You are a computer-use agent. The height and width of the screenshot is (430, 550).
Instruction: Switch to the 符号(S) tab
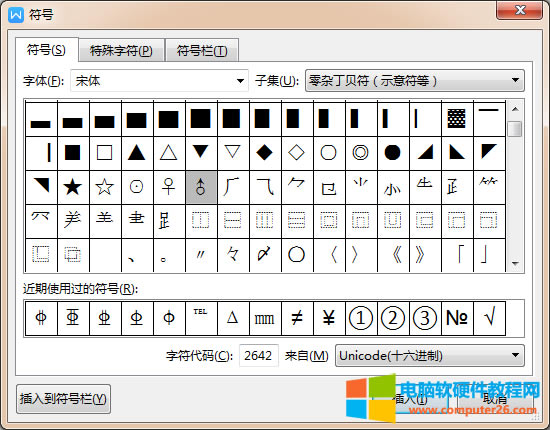click(46, 50)
